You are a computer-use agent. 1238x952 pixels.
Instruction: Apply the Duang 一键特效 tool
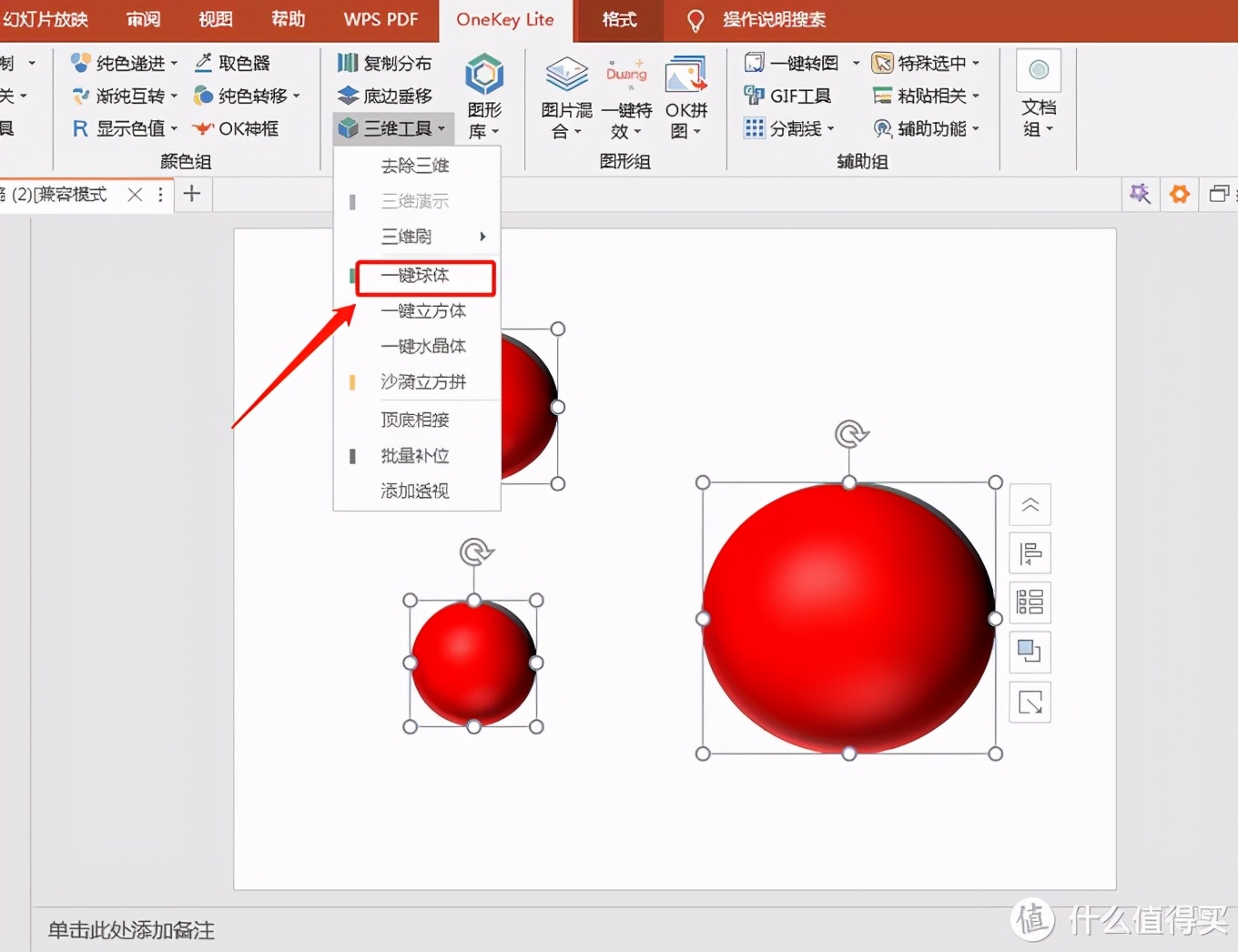pos(626,95)
